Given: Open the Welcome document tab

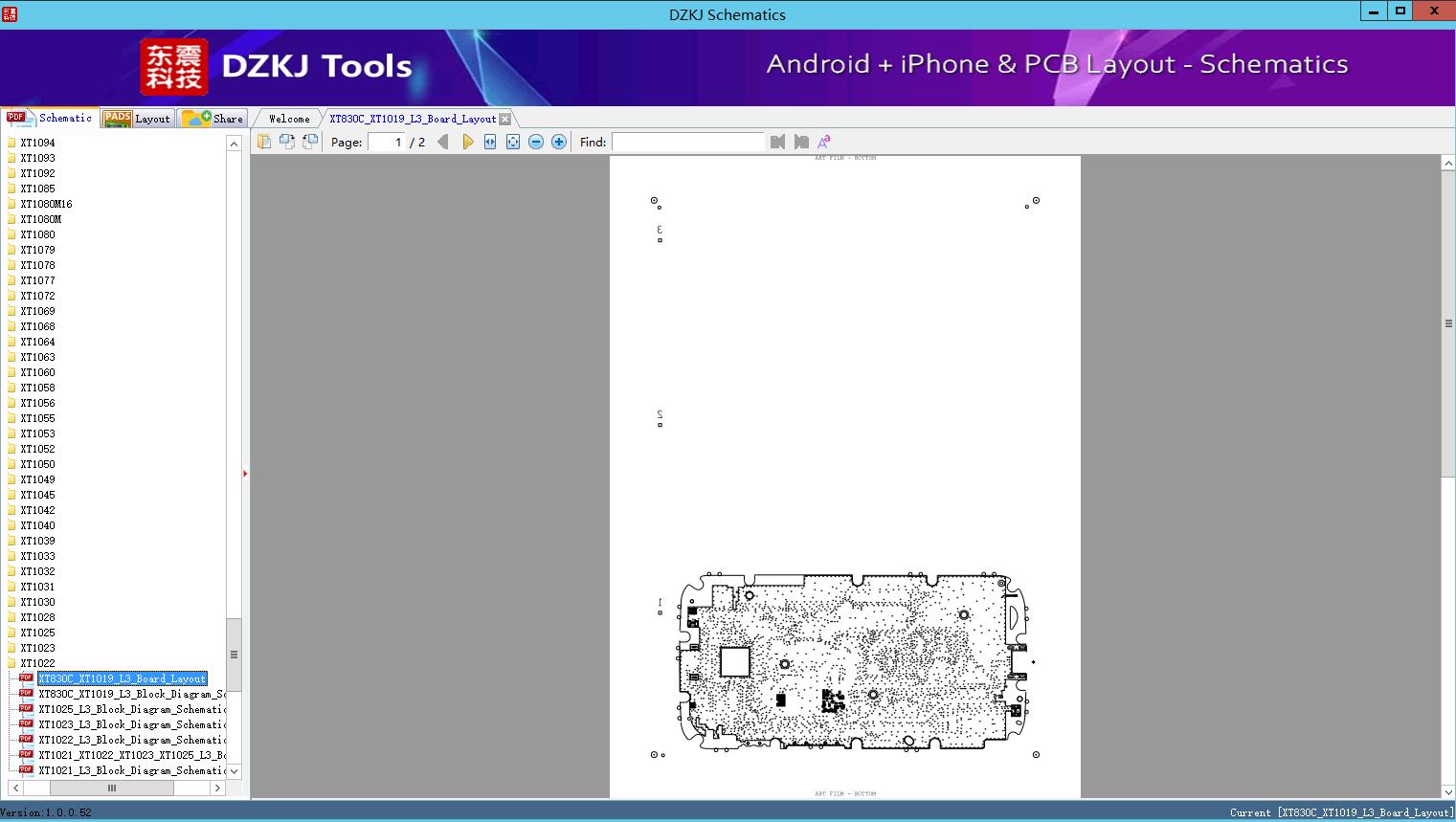Looking at the screenshot, I should (289, 119).
